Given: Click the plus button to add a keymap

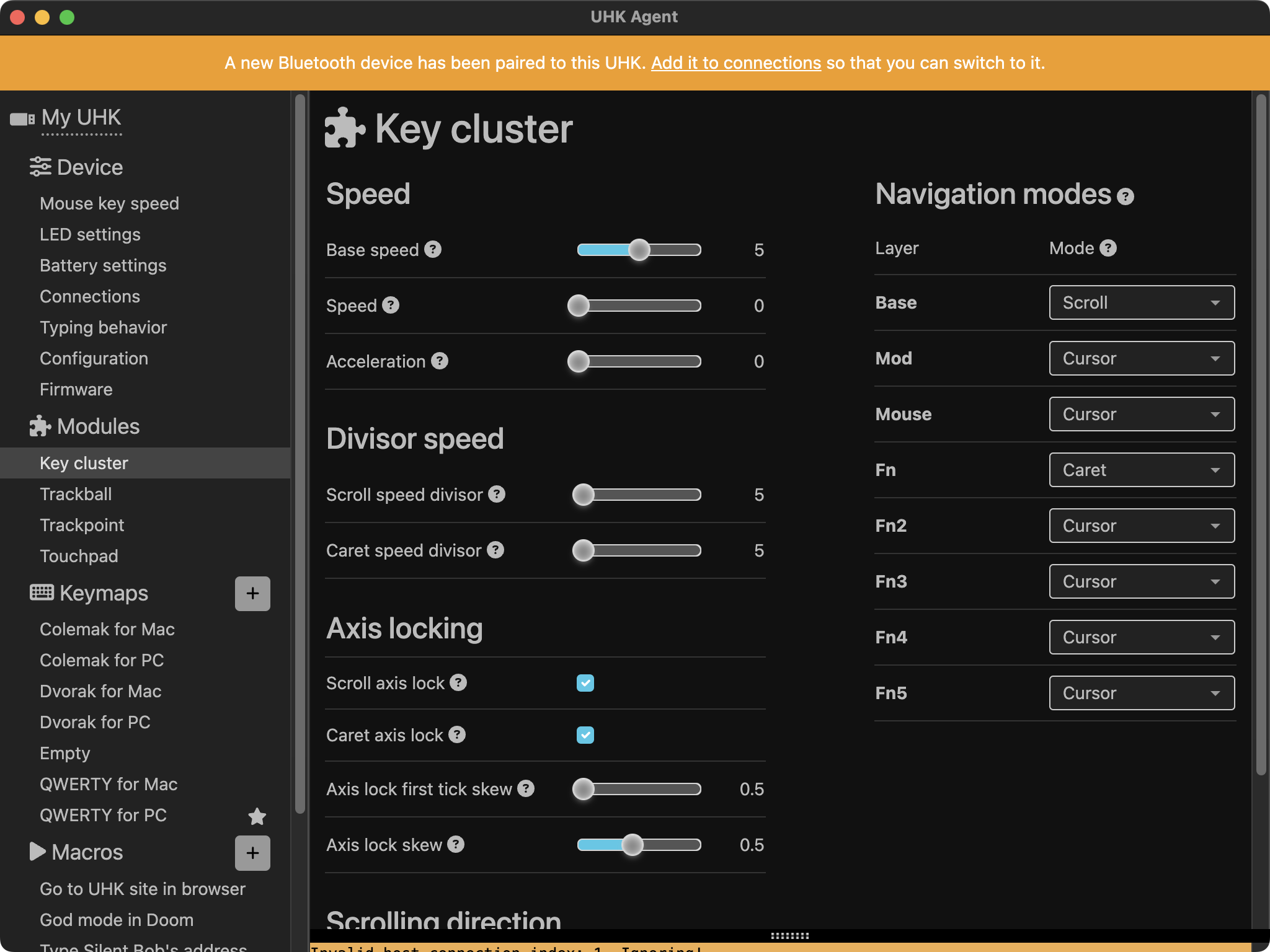Looking at the screenshot, I should coord(252,593).
